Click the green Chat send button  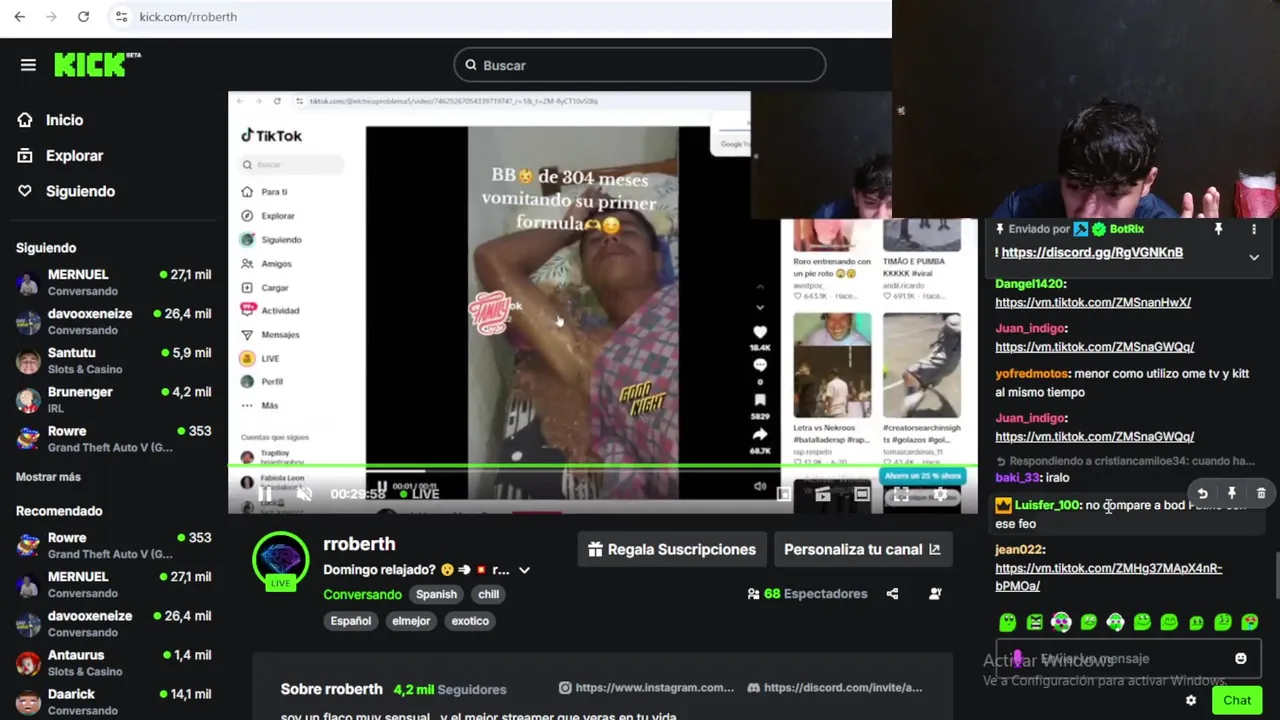point(1237,700)
